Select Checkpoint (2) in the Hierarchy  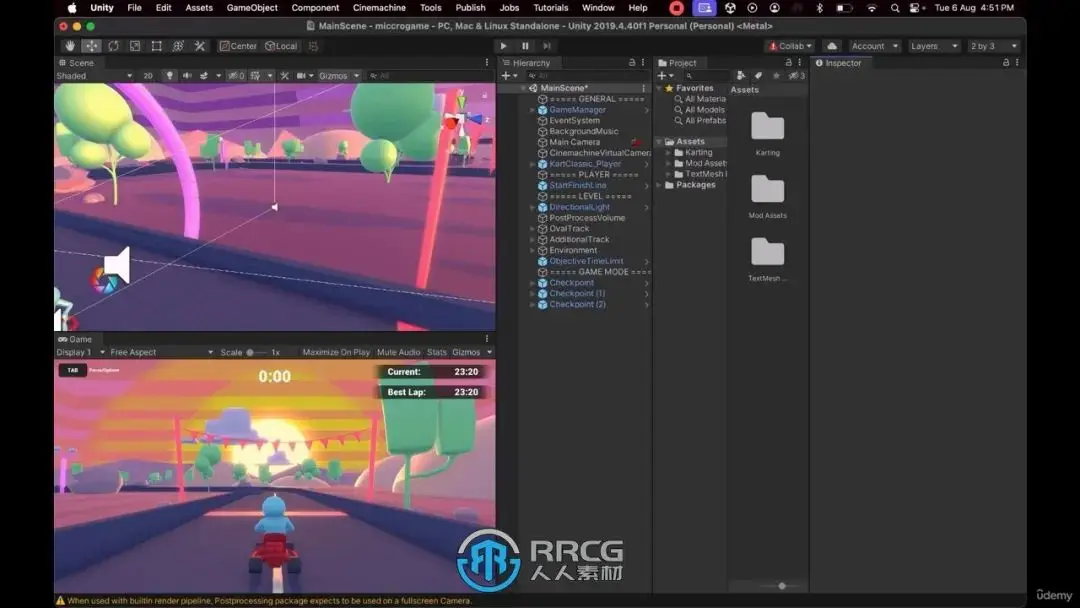pos(577,304)
